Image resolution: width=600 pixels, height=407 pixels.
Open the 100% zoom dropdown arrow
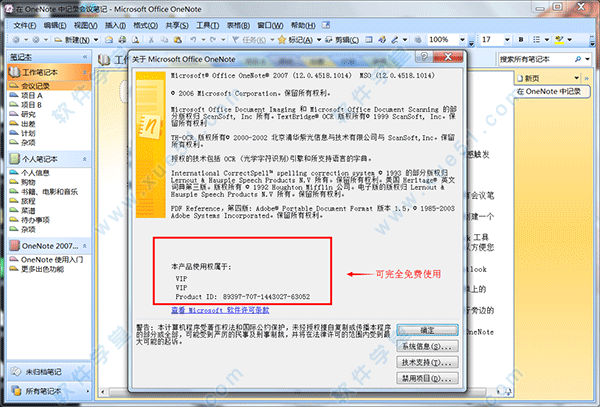pyautogui.click(x=462, y=39)
